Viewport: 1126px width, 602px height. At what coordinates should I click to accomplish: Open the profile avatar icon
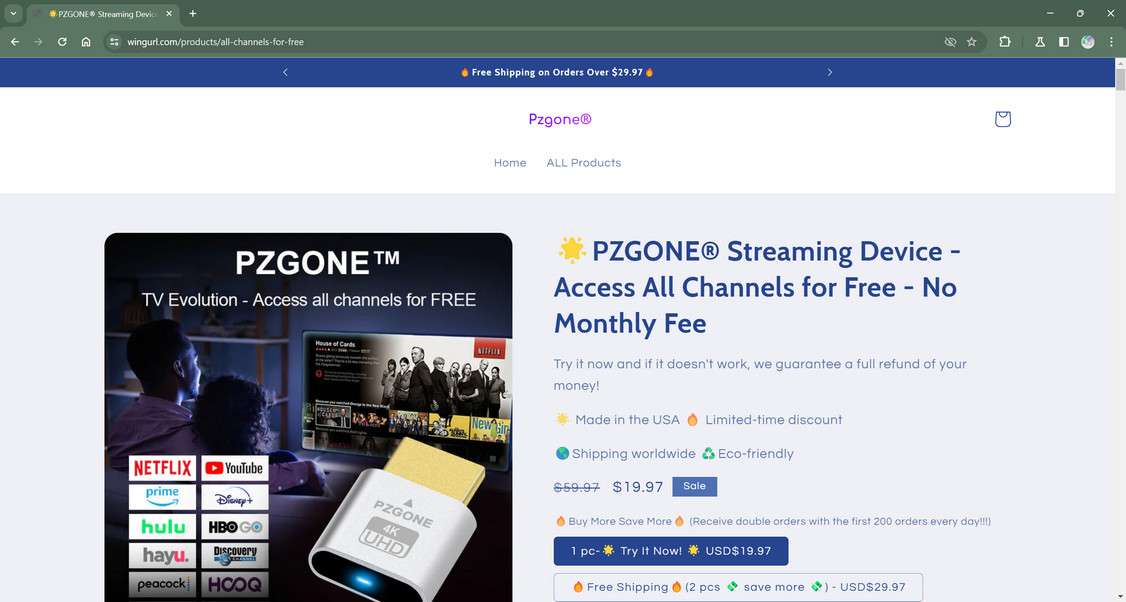(x=1088, y=42)
